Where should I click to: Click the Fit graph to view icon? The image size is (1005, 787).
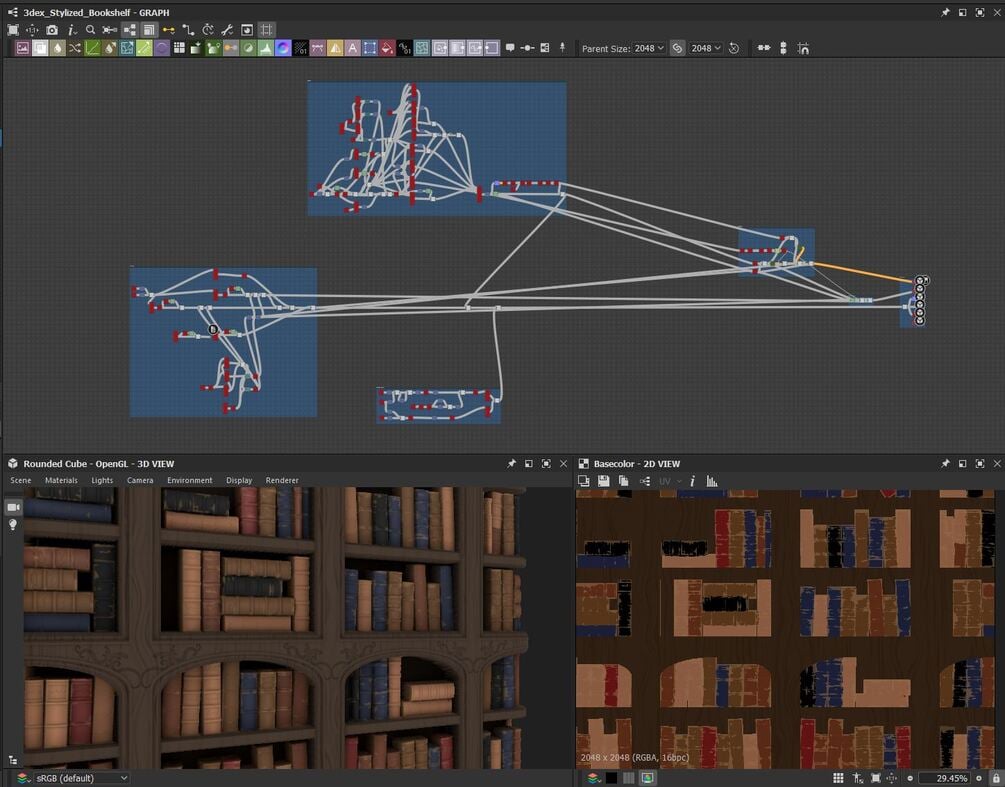[13, 29]
